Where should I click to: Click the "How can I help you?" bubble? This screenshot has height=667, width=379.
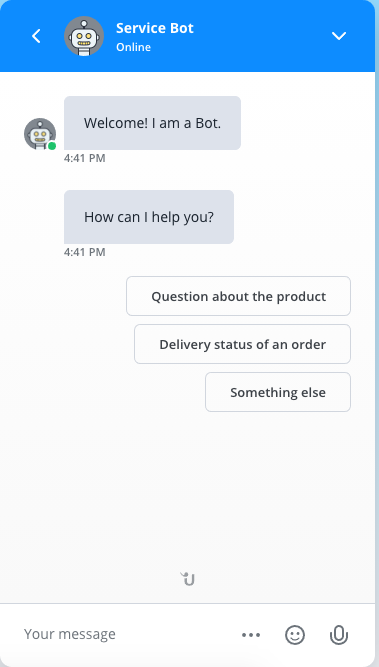pyautogui.click(x=149, y=217)
